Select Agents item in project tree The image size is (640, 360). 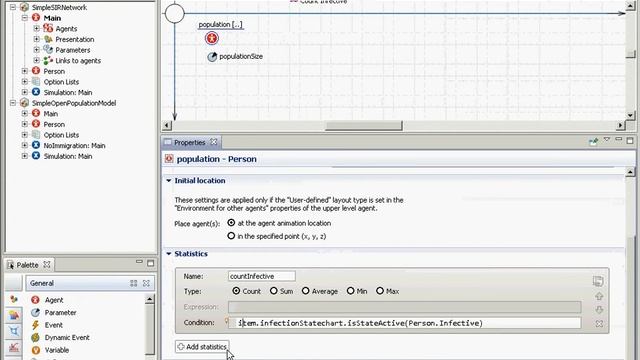66,29
